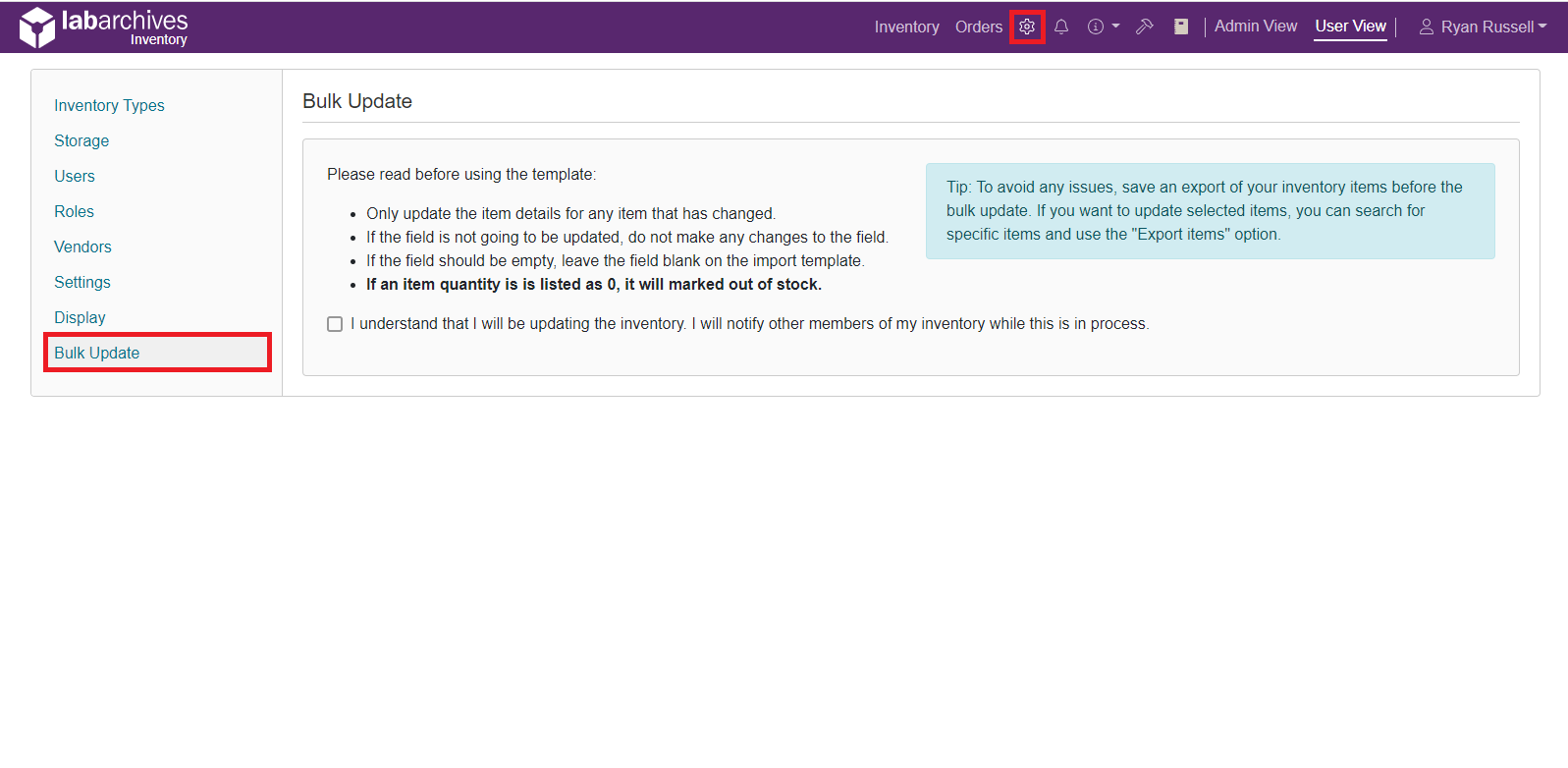The height and width of the screenshot is (768, 1568).
Task: Click the user profile icon
Action: (1427, 27)
